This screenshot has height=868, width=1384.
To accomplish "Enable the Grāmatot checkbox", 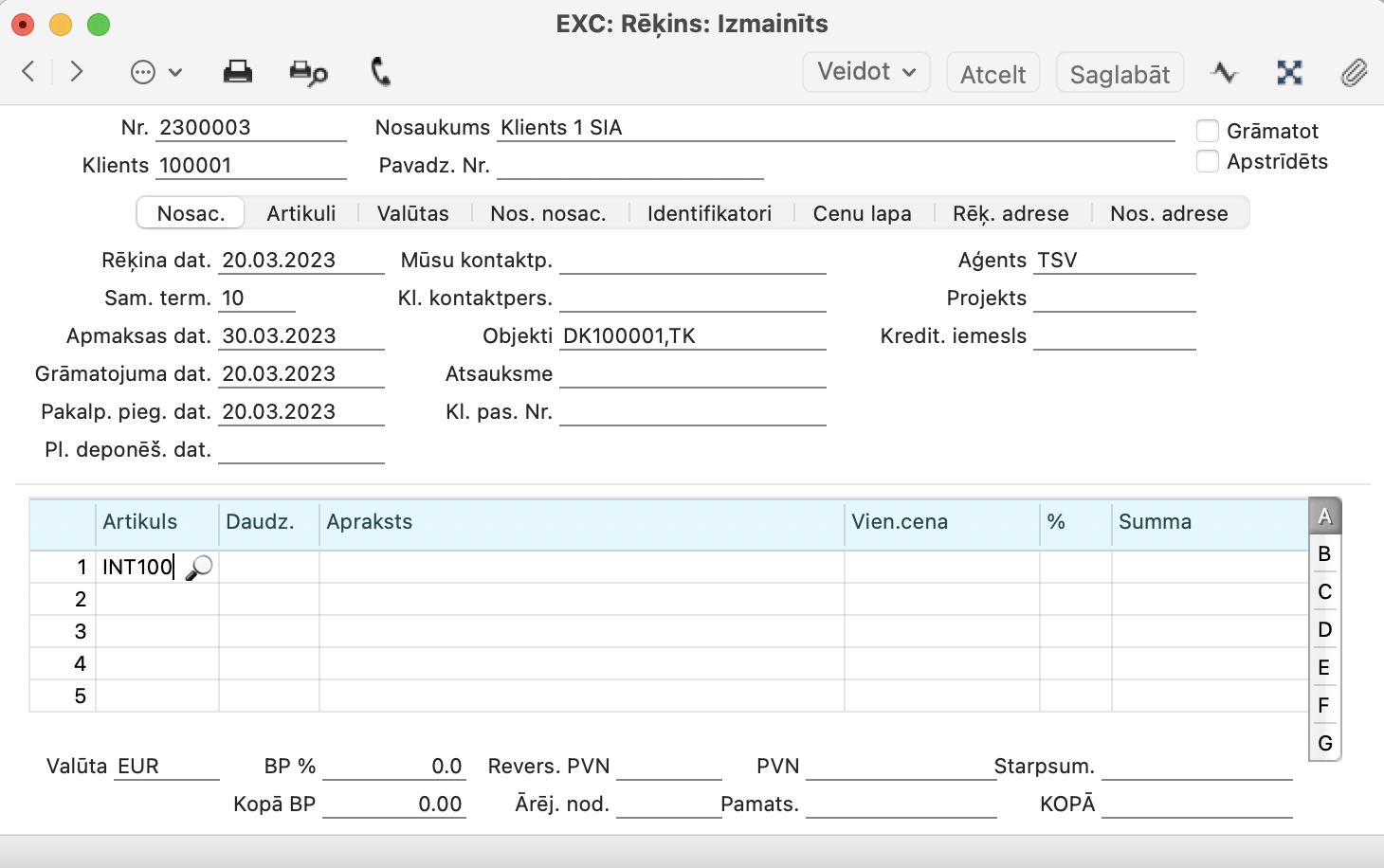I will coord(1208,131).
